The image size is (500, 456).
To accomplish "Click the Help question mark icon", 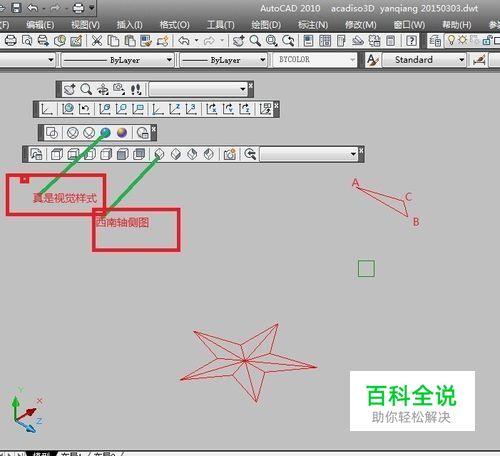I will (412, 41).
